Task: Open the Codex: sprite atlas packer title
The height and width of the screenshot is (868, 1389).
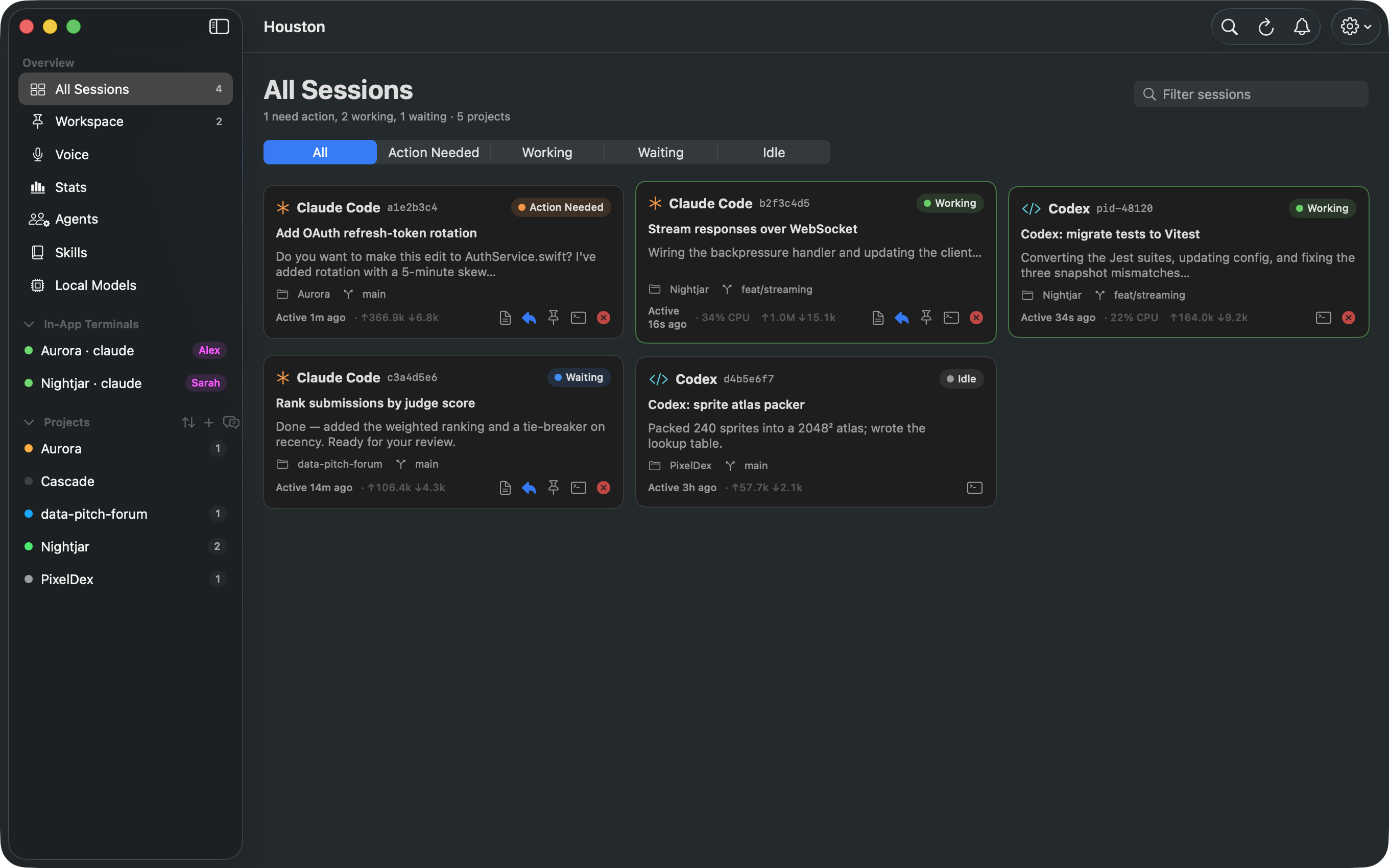Action: pyautogui.click(x=726, y=405)
